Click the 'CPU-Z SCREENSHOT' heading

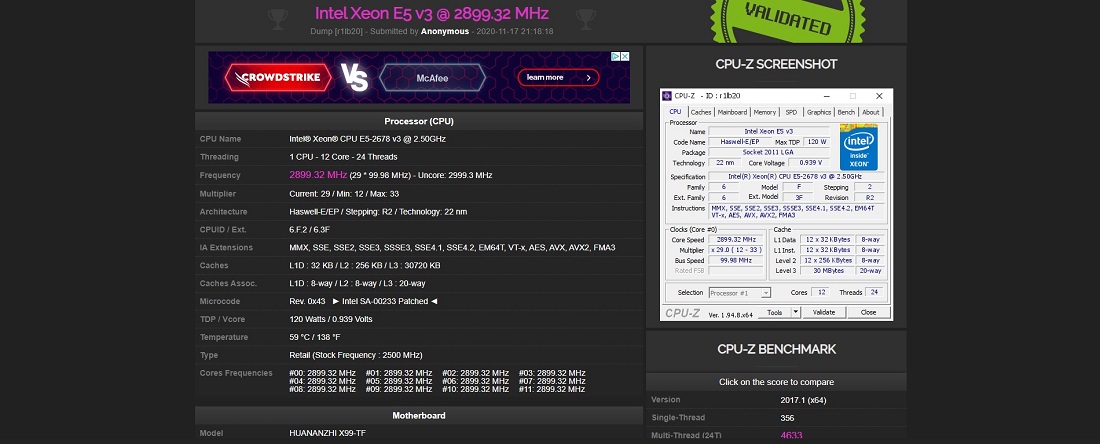pos(776,64)
